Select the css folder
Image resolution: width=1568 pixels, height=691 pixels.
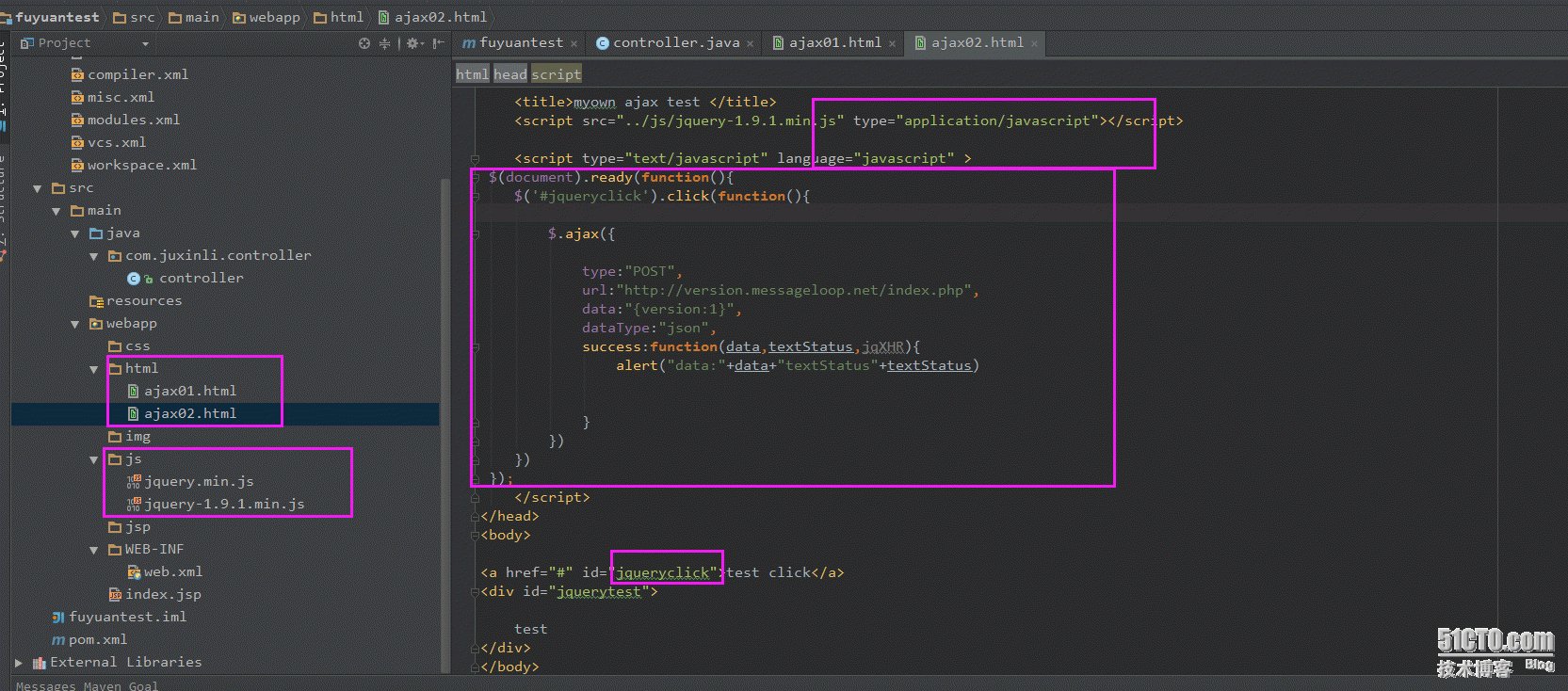pyautogui.click(x=129, y=345)
